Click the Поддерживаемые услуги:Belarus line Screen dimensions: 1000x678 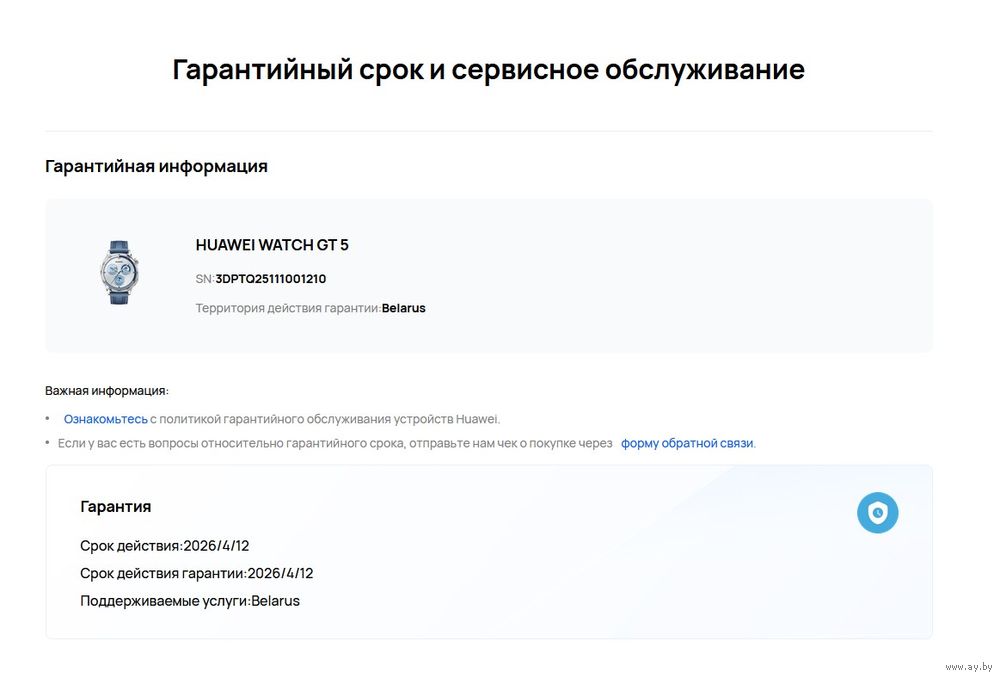coord(189,601)
